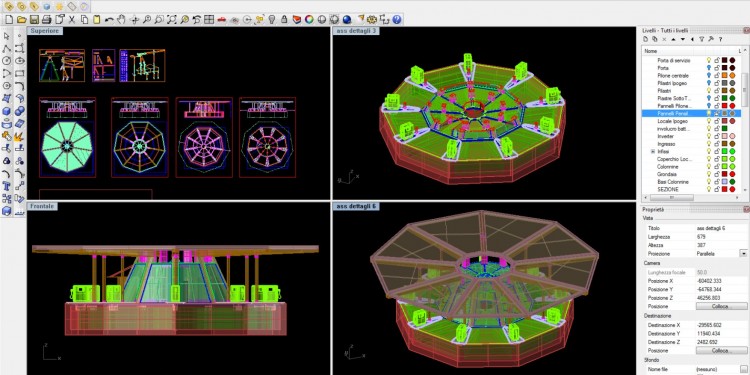Screen dimensions: 750x375
Task: Click the layer filter funnel icon
Action: pyautogui.click(x=702, y=39)
